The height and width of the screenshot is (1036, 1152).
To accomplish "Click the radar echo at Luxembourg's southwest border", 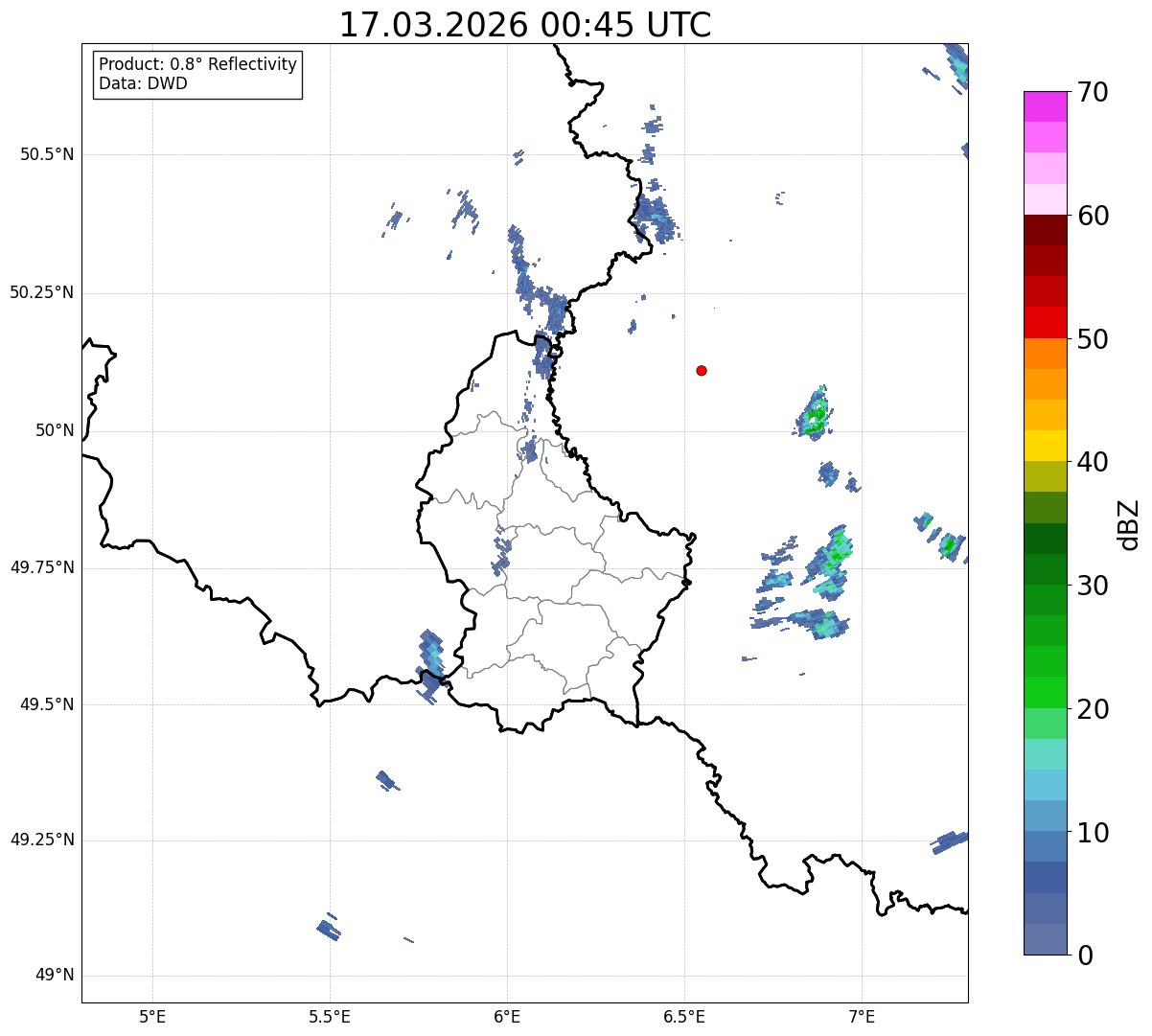I will click(430, 666).
